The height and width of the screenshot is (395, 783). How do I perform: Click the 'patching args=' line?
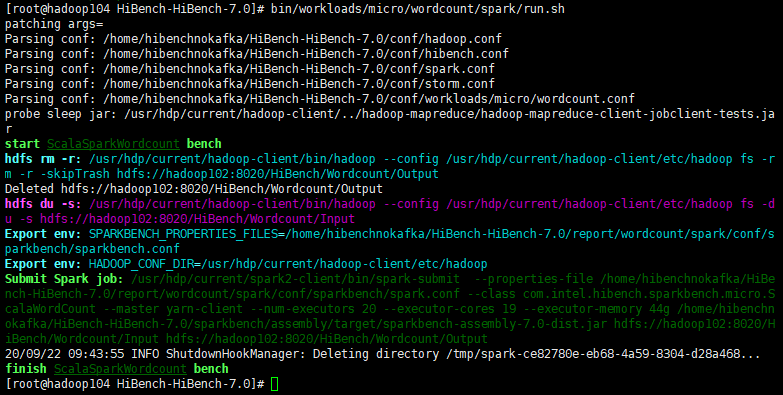point(54,23)
